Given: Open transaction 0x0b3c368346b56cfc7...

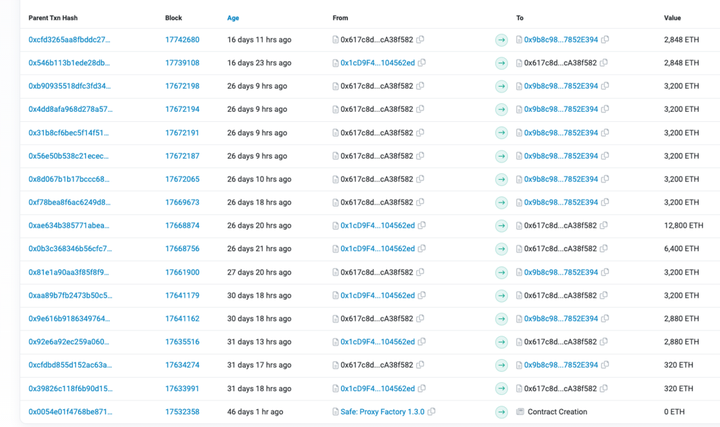Looking at the screenshot, I should click(x=70, y=249).
